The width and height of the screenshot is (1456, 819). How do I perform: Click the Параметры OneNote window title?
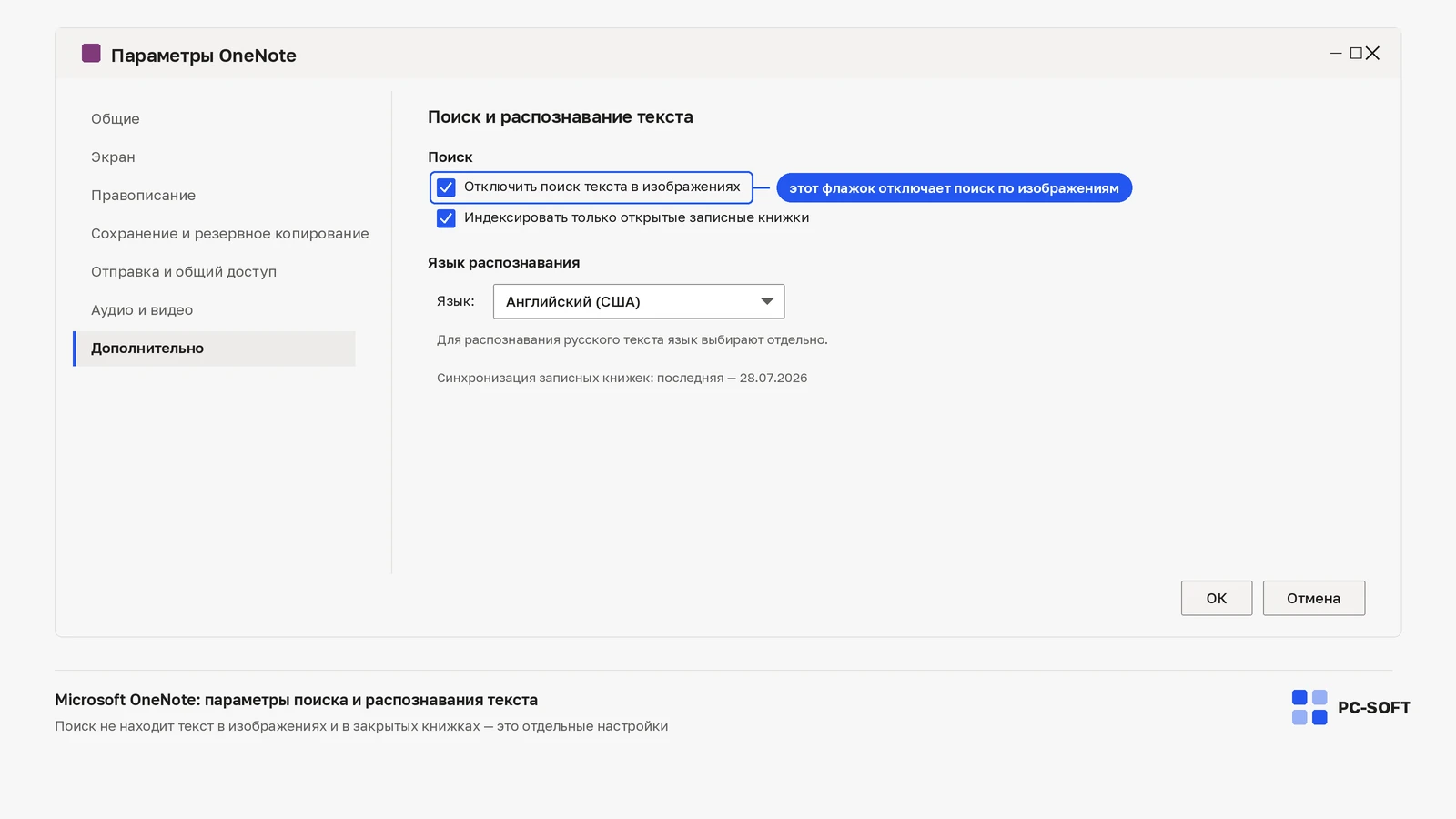click(204, 56)
